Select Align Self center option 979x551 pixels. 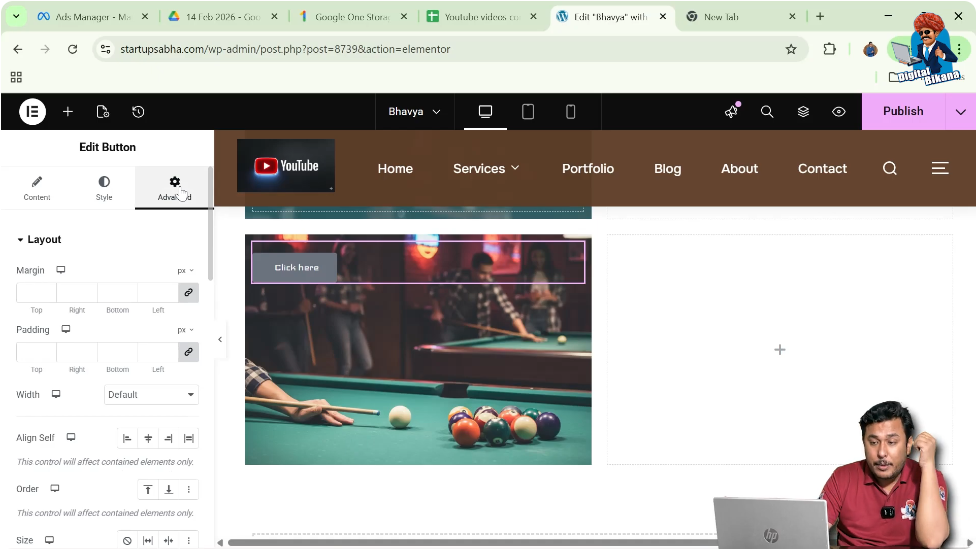[x=148, y=438]
